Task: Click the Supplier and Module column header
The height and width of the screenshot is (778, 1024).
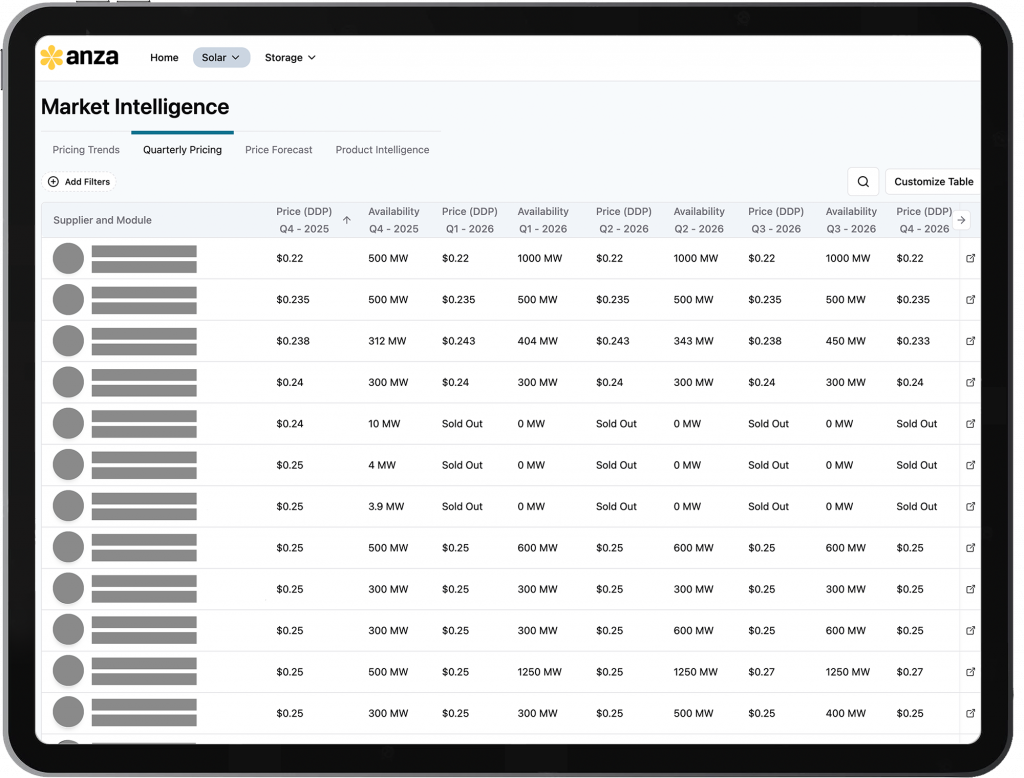Action: (102, 220)
